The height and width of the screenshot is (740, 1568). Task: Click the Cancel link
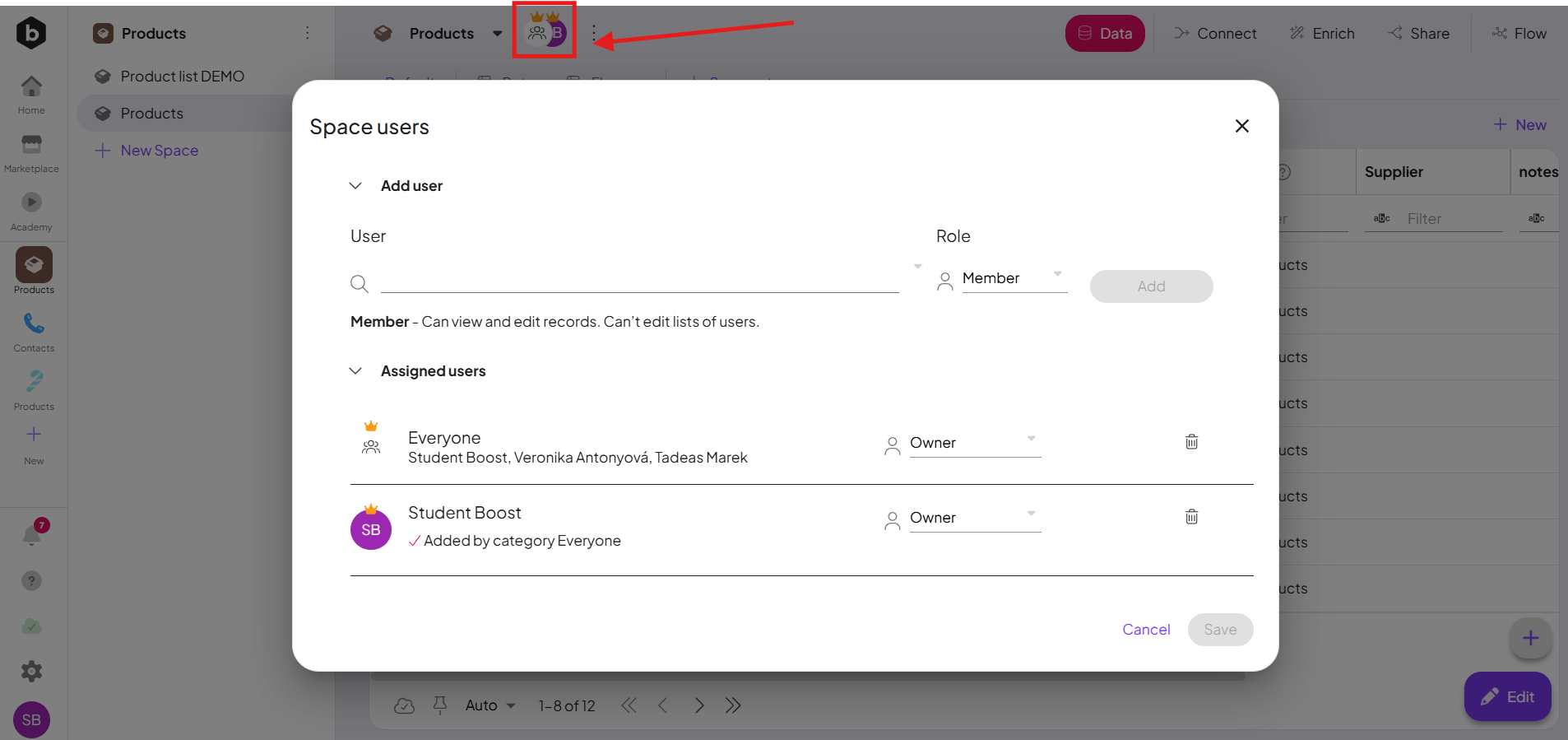(x=1145, y=630)
